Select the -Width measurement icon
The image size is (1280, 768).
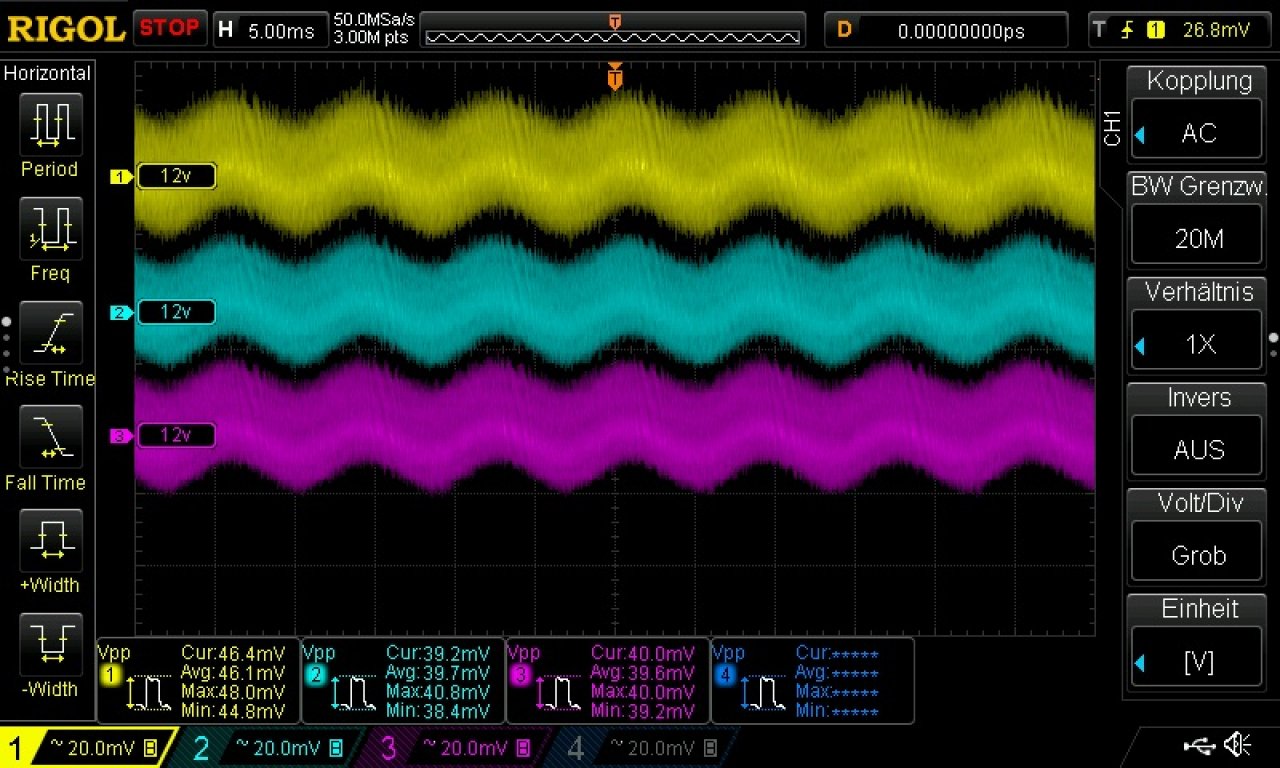coord(50,644)
